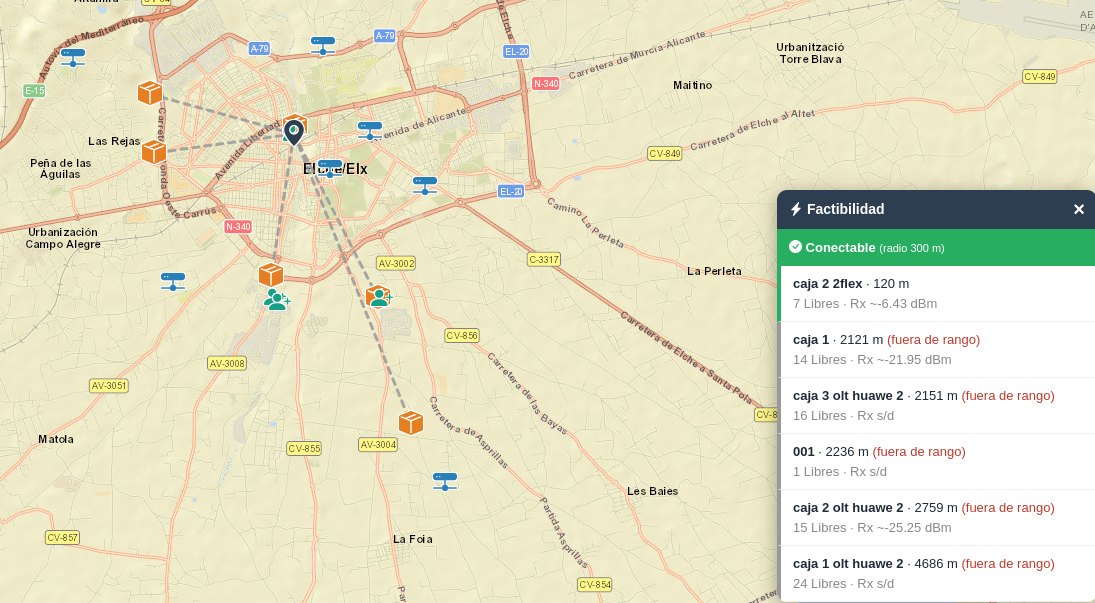1095x603 pixels.
Task: Click the 'Maitino' map label
Action: [692, 85]
